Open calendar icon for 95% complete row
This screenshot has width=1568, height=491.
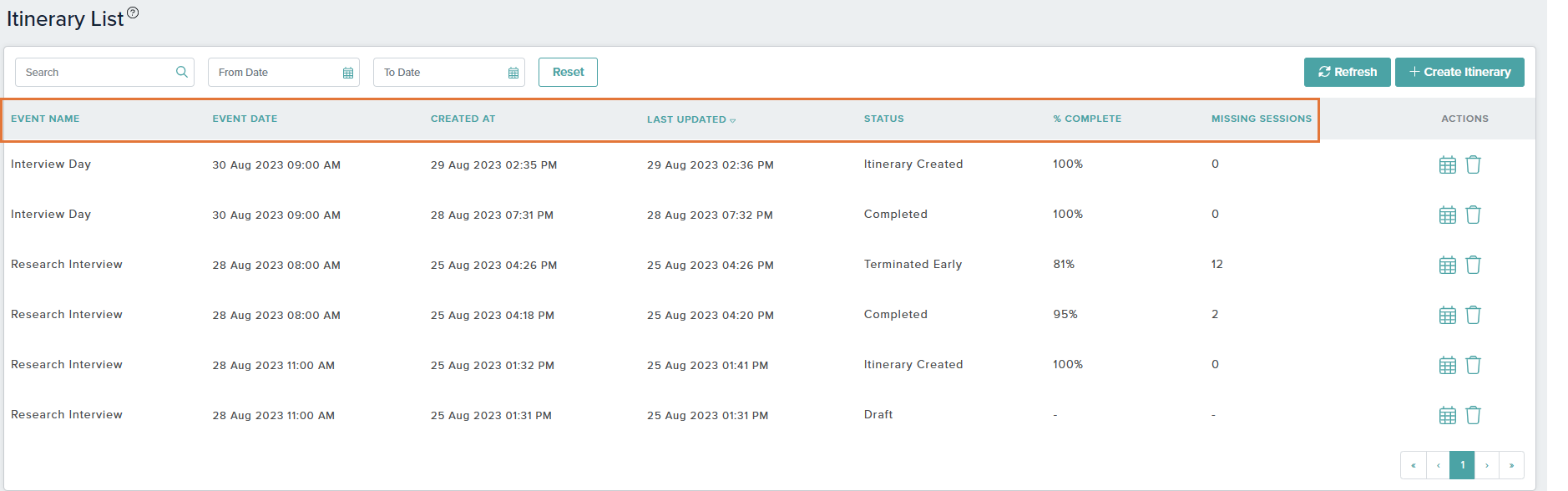pyautogui.click(x=1448, y=315)
